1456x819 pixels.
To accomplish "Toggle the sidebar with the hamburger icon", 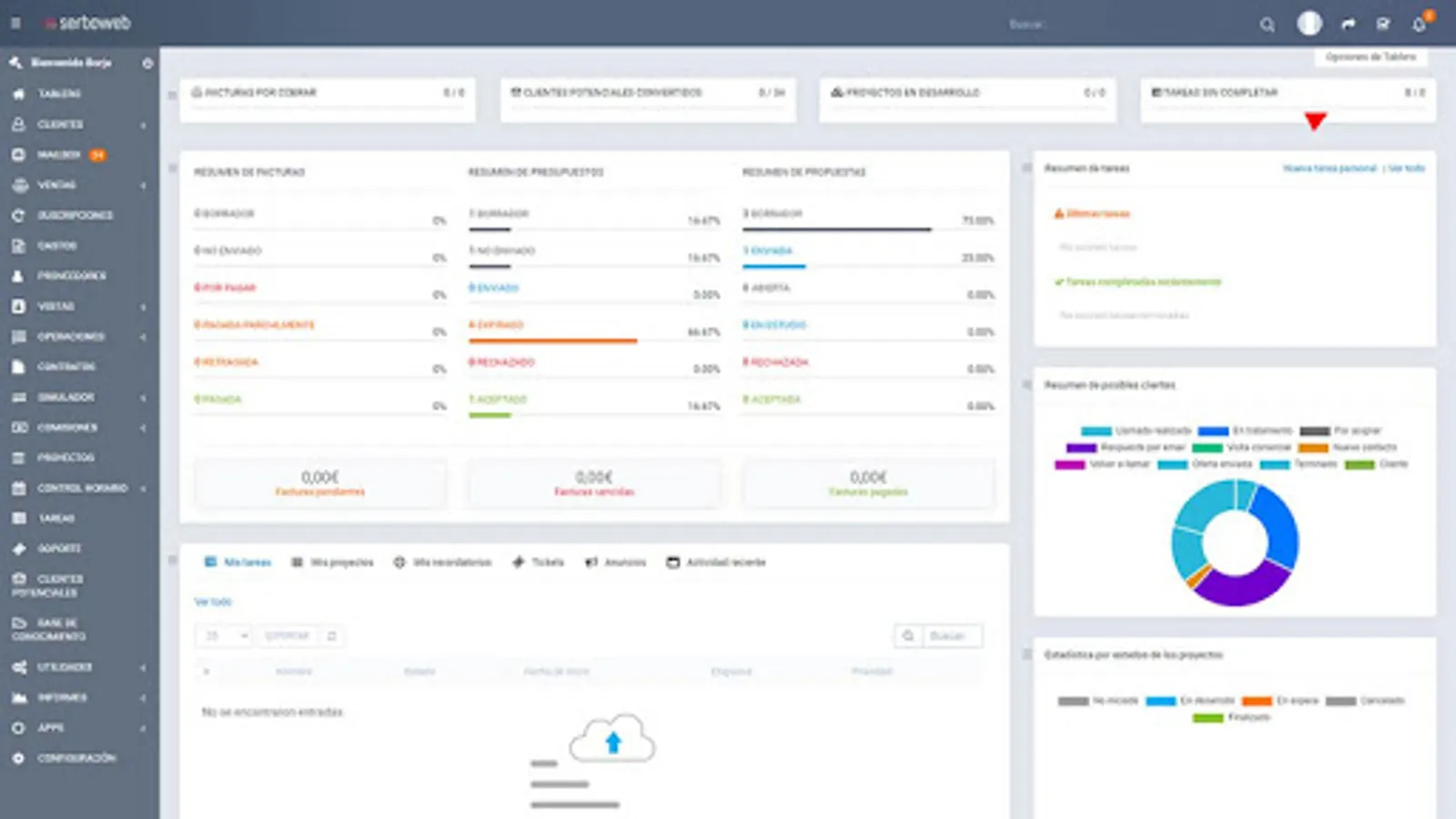I will point(15,24).
